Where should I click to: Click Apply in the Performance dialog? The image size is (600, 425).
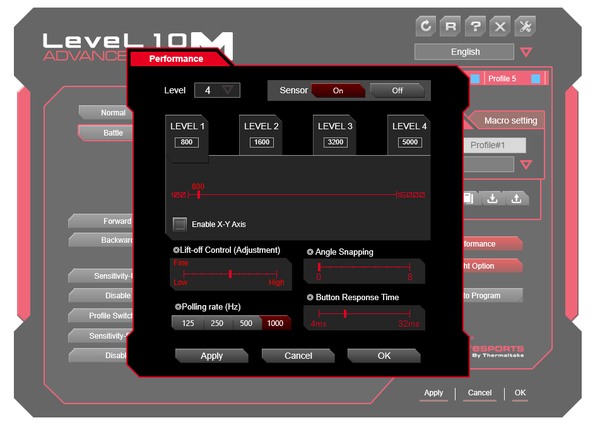pos(212,356)
